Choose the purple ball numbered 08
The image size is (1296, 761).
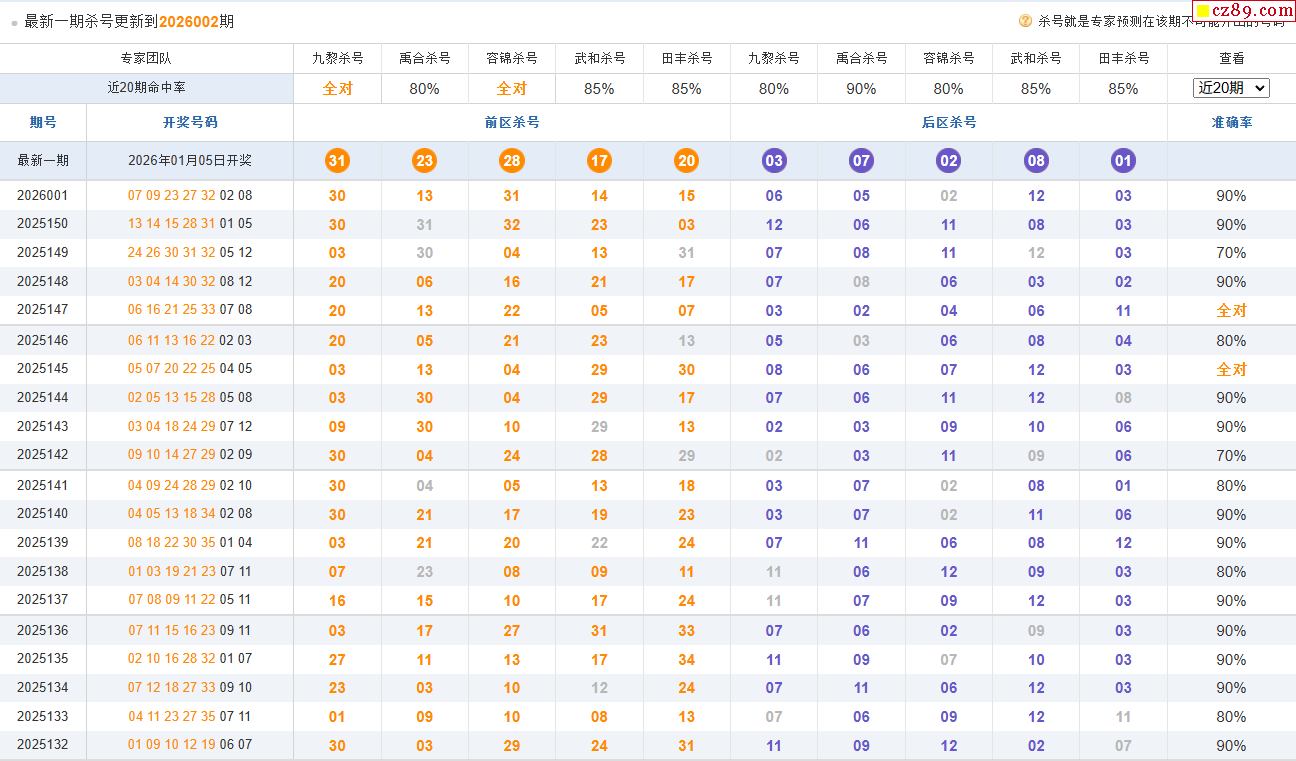point(1036,161)
